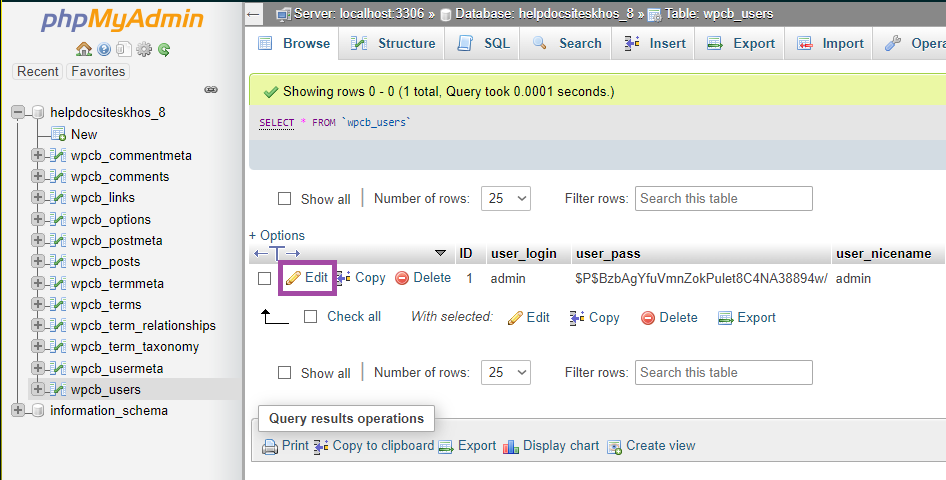This screenshot has width=946, height=480.
Task: Open the MySQL documentation page icon
Action: 124,49
